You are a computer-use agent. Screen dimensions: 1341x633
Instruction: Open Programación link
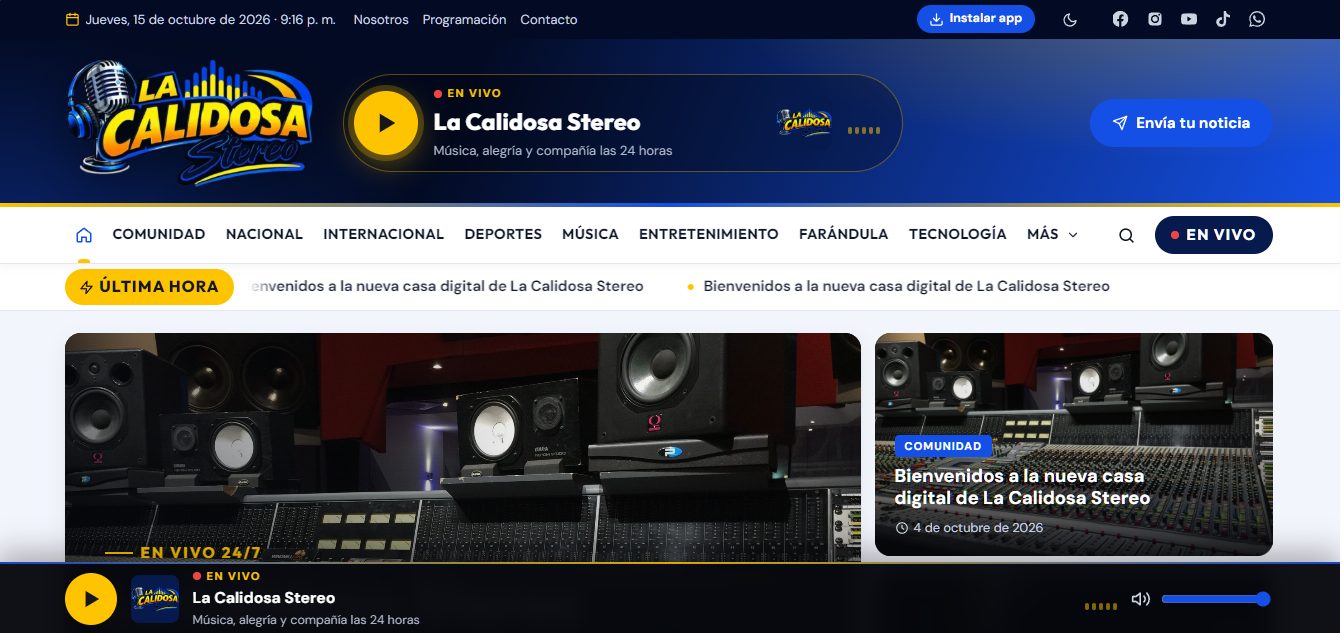[x=464, y=19]
